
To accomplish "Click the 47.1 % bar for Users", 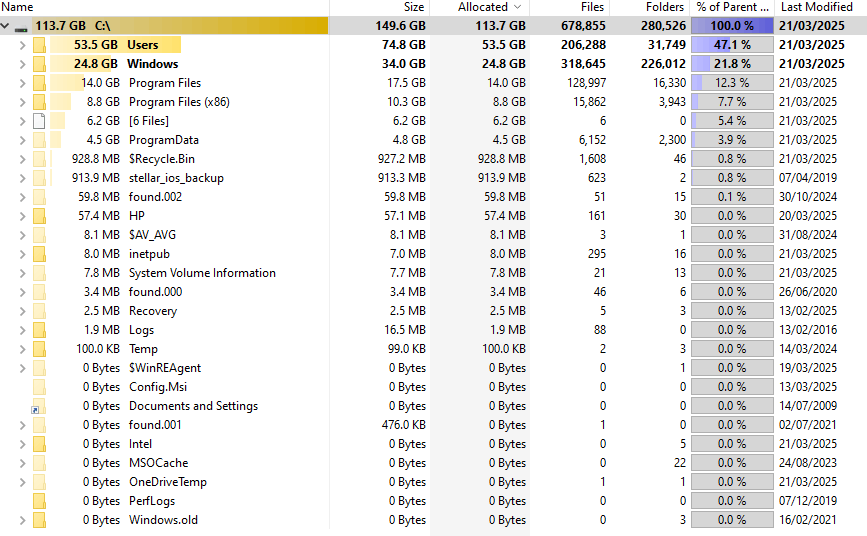I will (732, 45).
